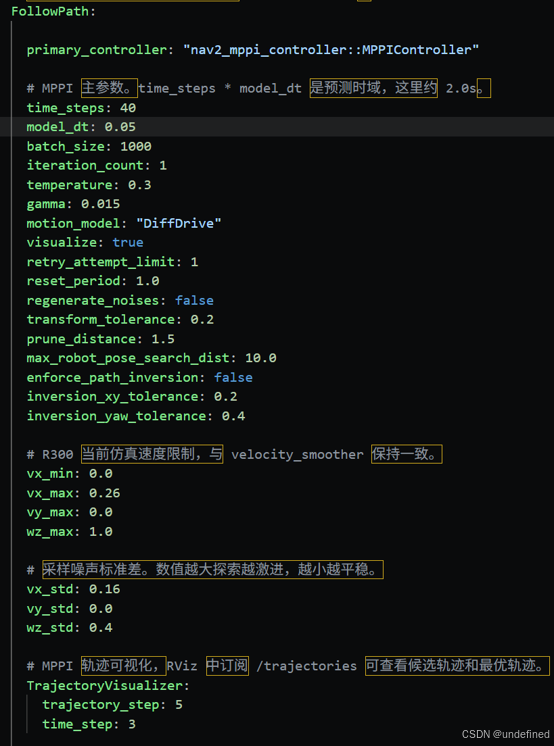Click the vx_std: 0.16 line
Screen dimensions: 554x746
tap(73, 589)
